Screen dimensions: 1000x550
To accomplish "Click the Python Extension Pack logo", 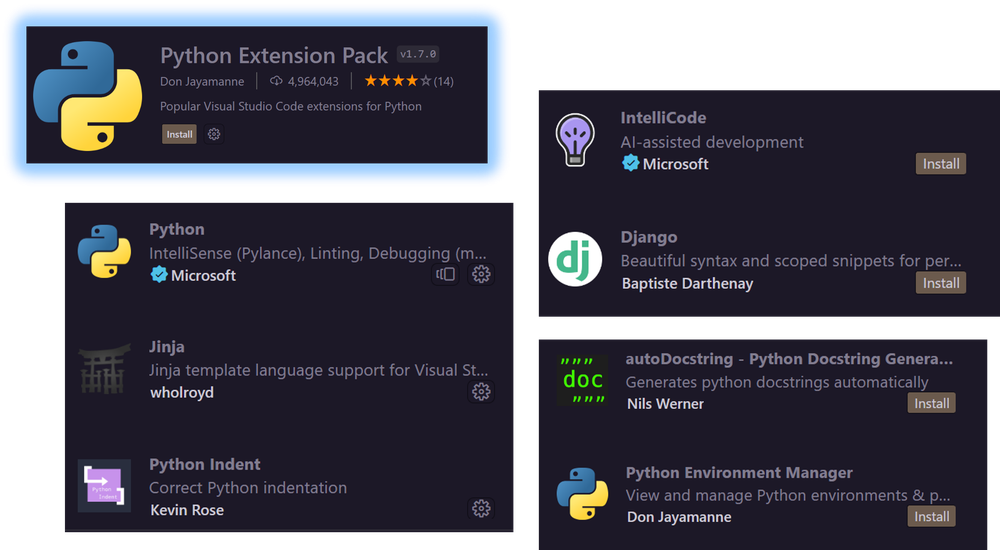I will [x=87, y=96].
